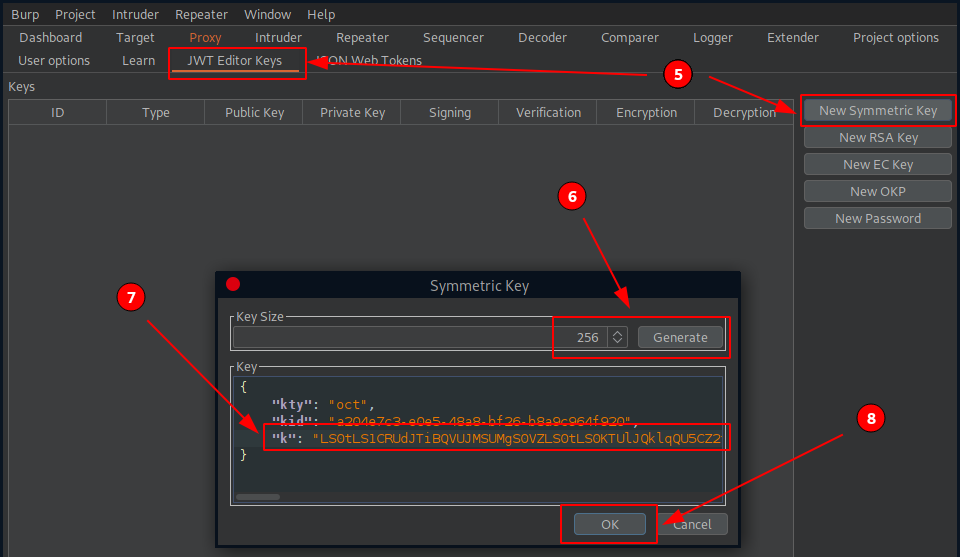This screenshot has height=557, width=960.
Task: Switch to the Comparer tab
Action: pyautogui.click(x=630, y=37)
